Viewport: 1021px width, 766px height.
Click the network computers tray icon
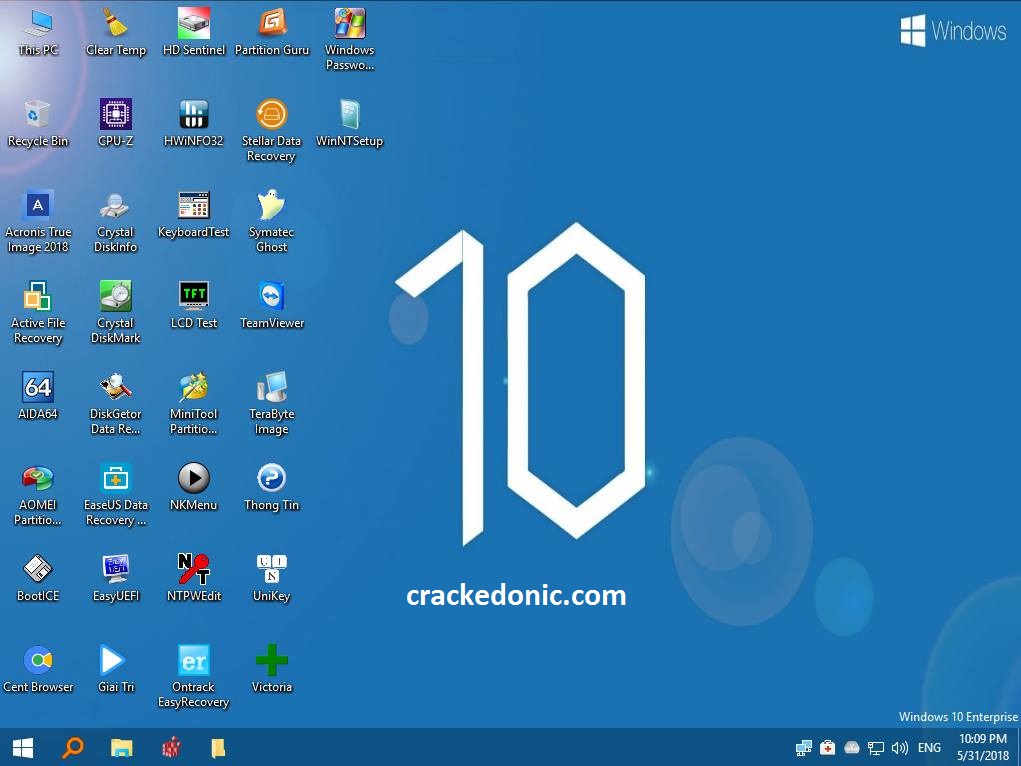click(804, 748)
